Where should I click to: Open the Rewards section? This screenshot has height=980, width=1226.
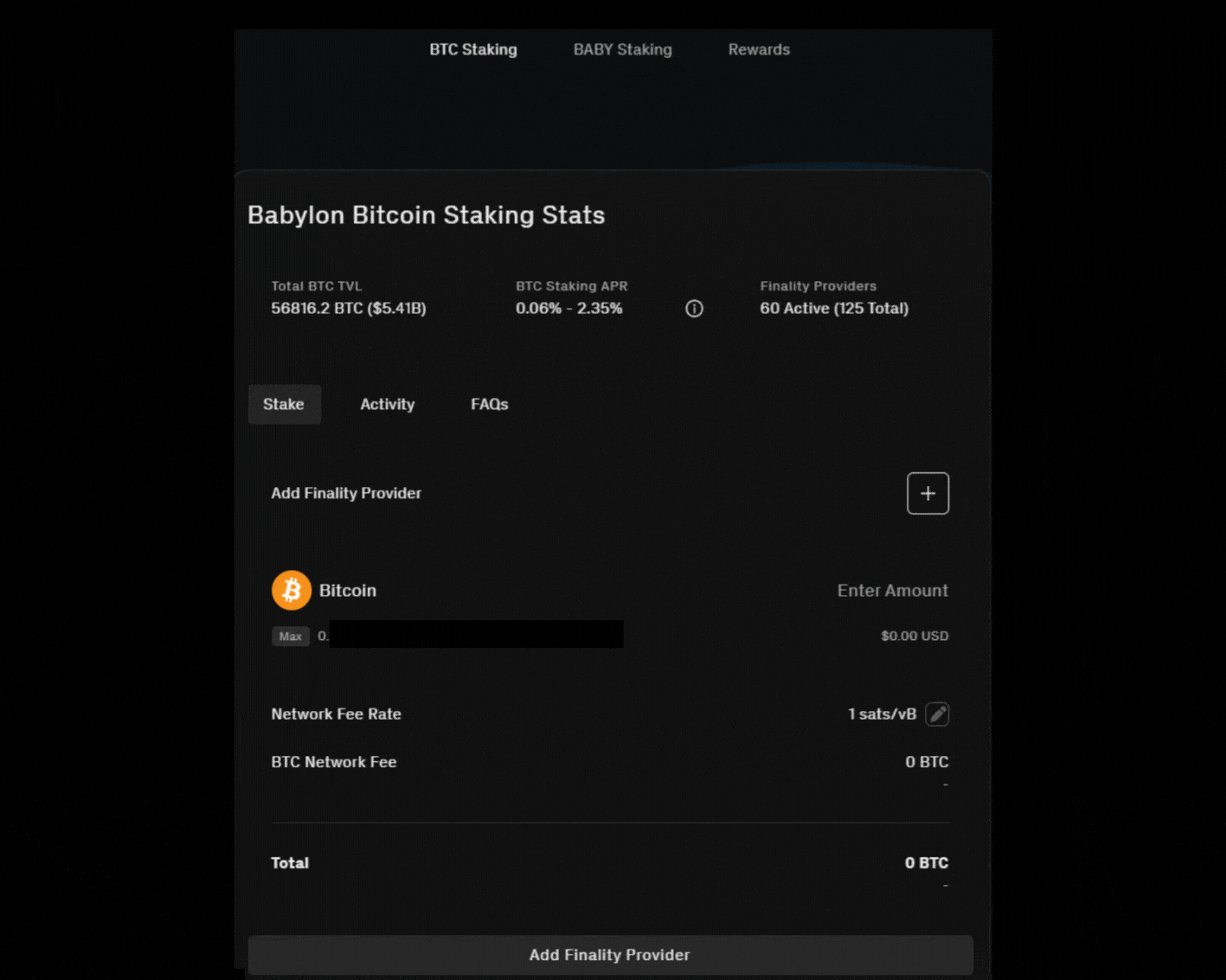tap(758, 49)
